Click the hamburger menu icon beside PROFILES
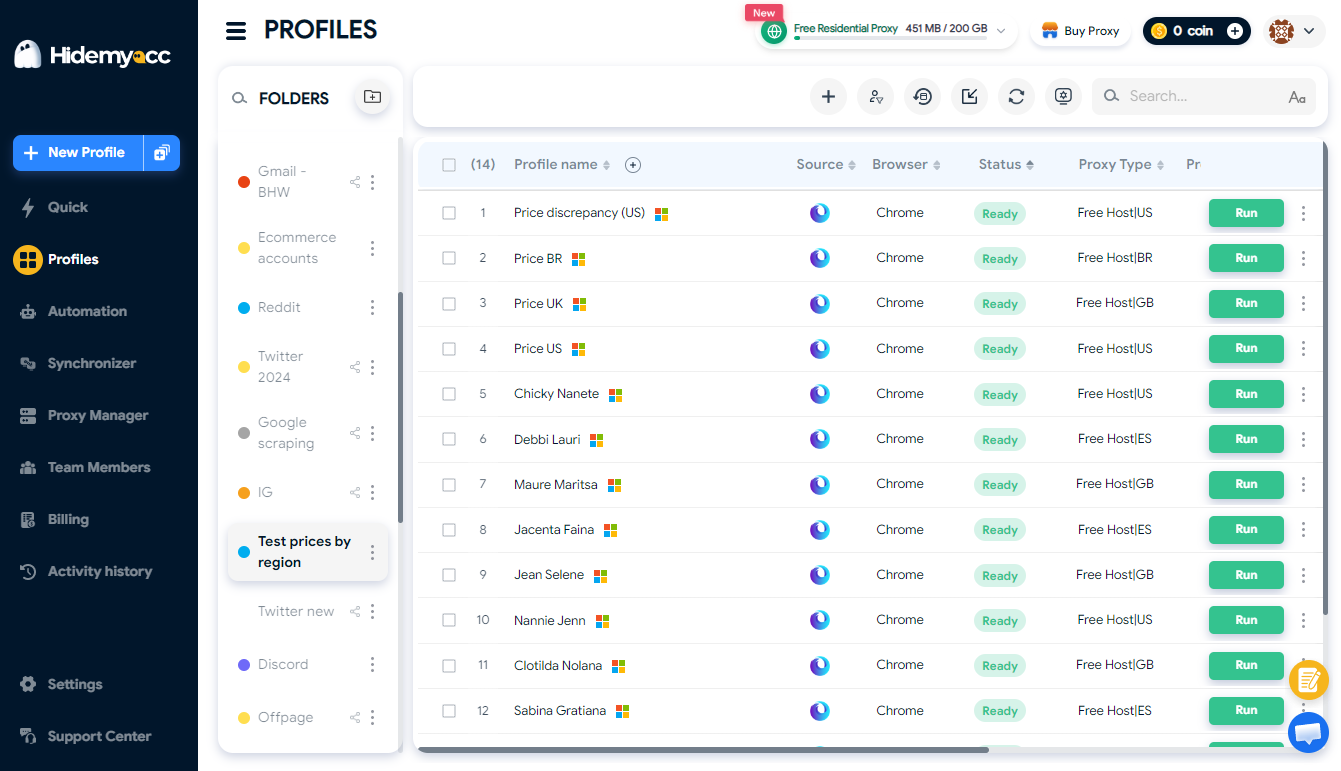1341x771 pixels. click(x=236, y=31)
